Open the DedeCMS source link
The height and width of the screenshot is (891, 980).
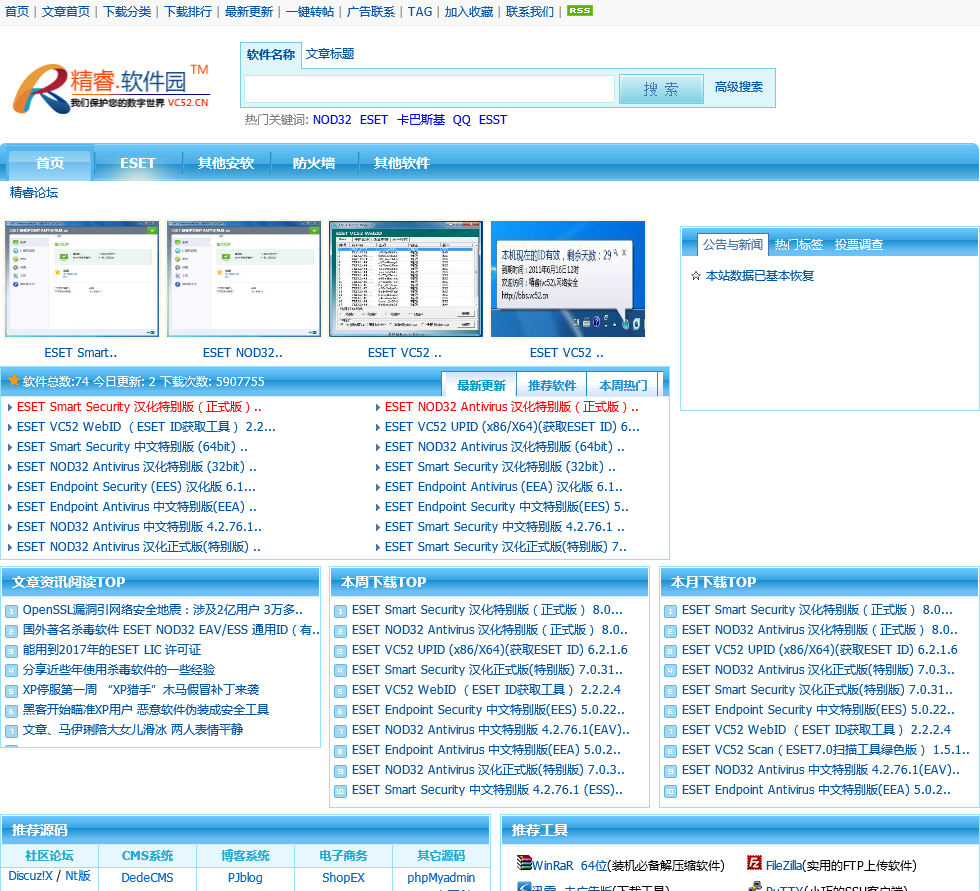pyautogui.click(x=148, y=877)
